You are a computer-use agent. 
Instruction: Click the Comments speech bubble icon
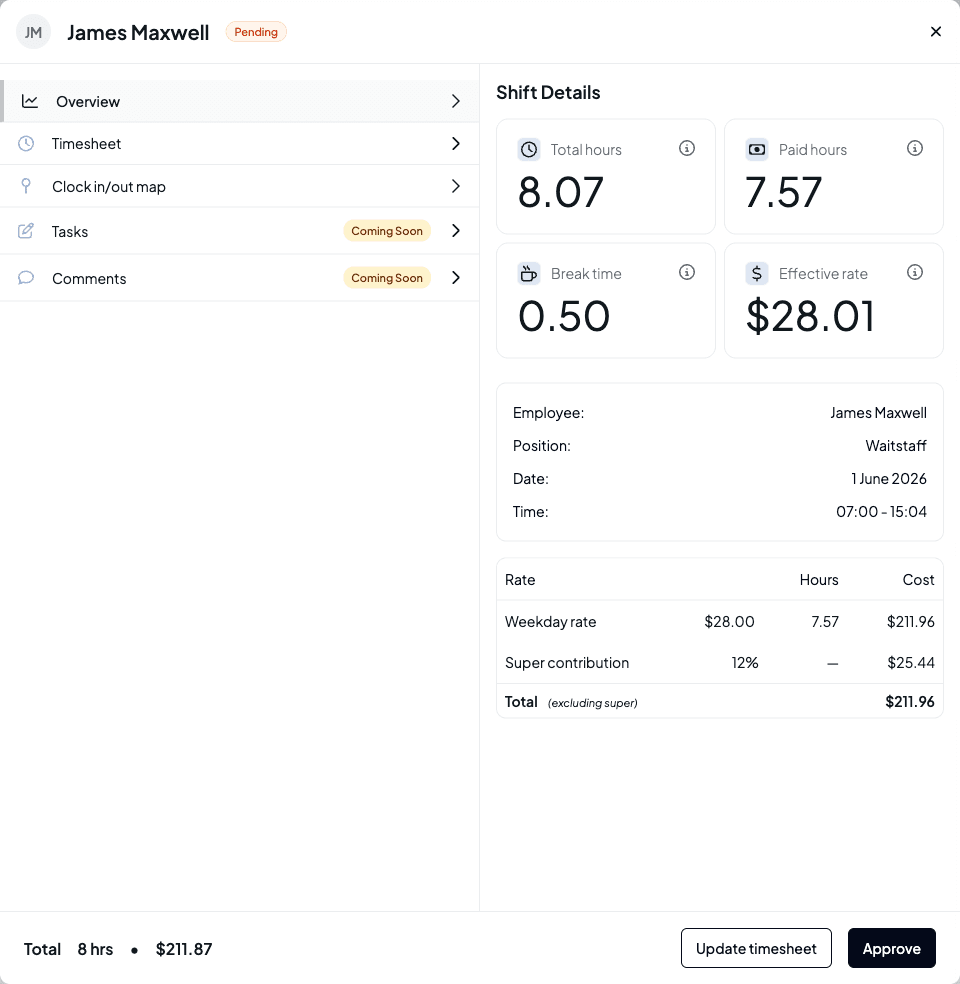click(x=26, y=278)
